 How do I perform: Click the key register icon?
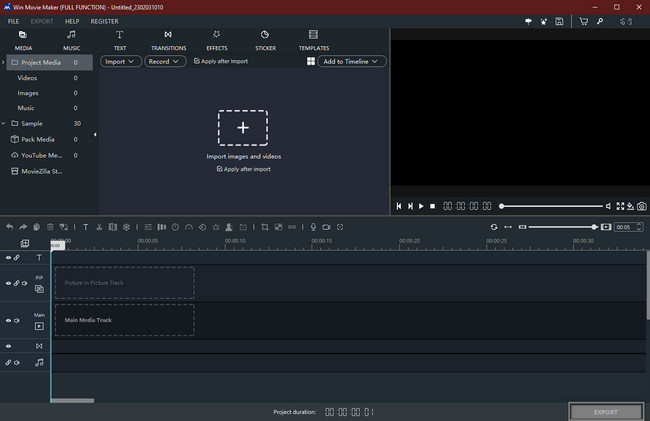click(x=600, y=22)
